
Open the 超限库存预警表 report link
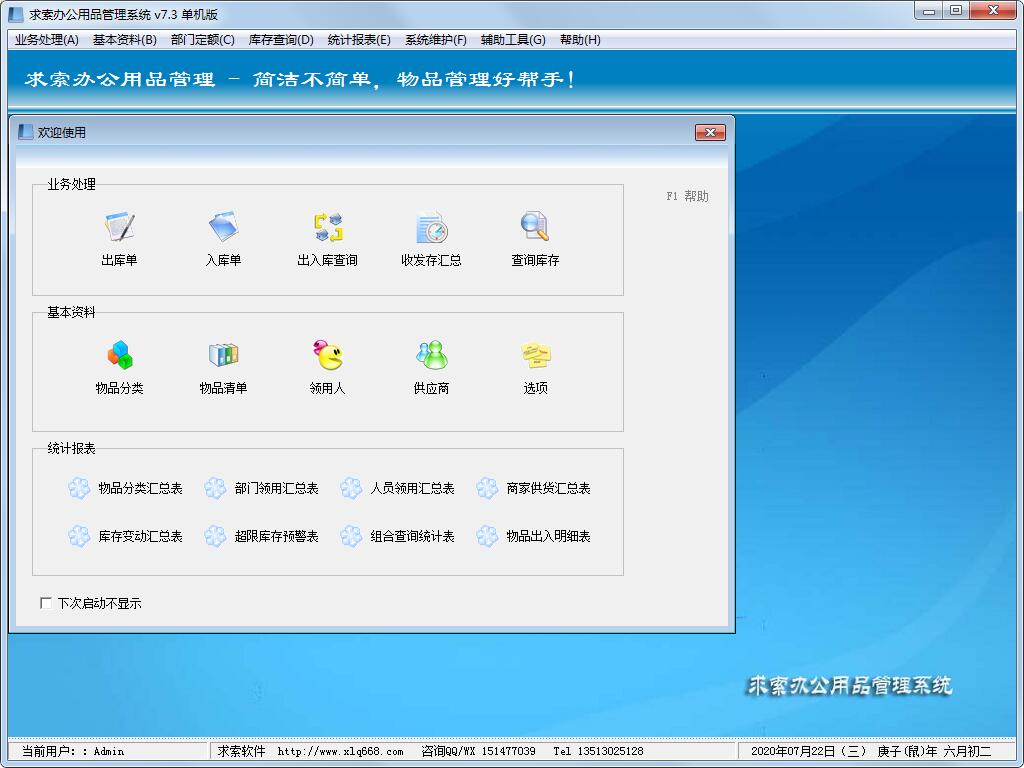tap(276, 536)
